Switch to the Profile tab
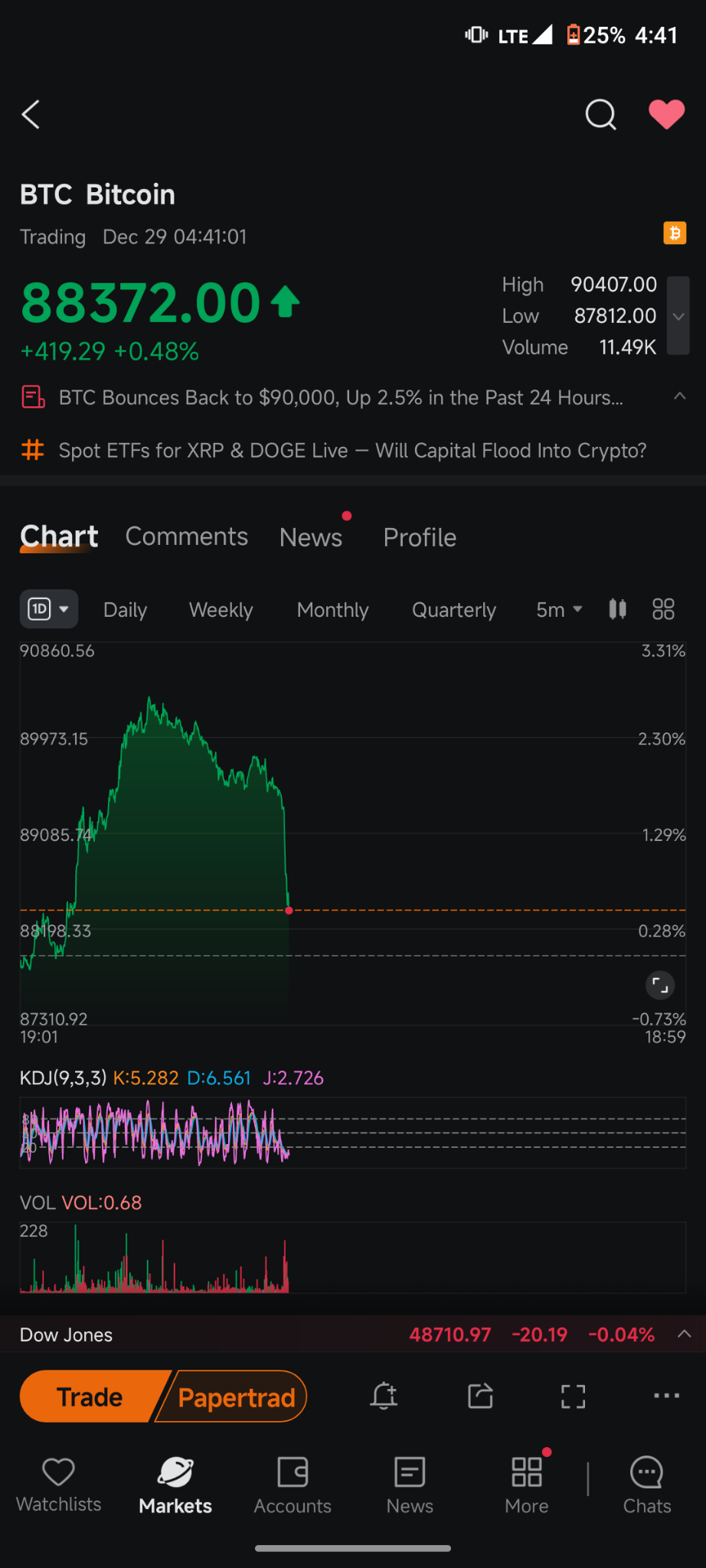Screen dimensions: 706x1568 click(x=420, y=537)
